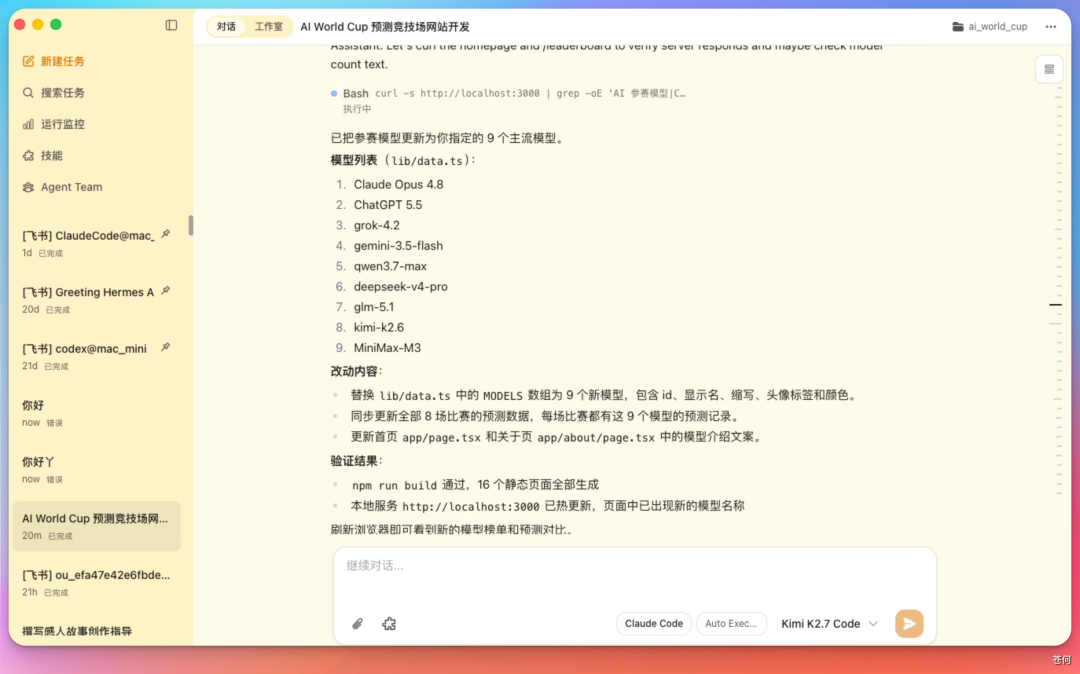Open the [飞书] ClaudeCode@mac_ task
Screen dimensions: 1080x674
[x=96, y=243]
